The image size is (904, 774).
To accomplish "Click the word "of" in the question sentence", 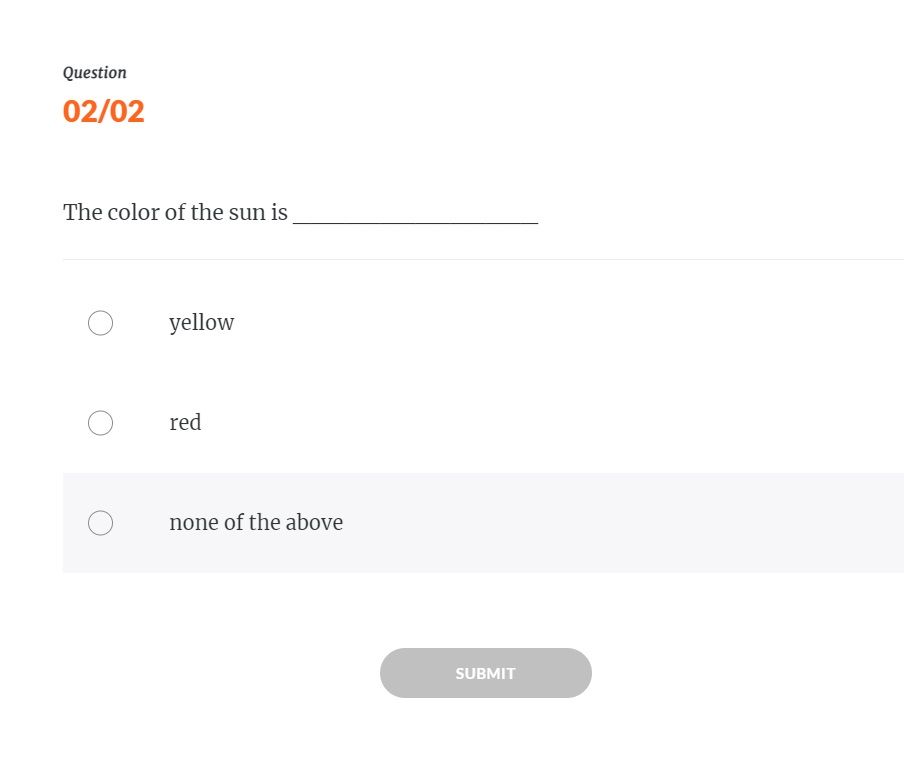I will (x=180, y=213).
